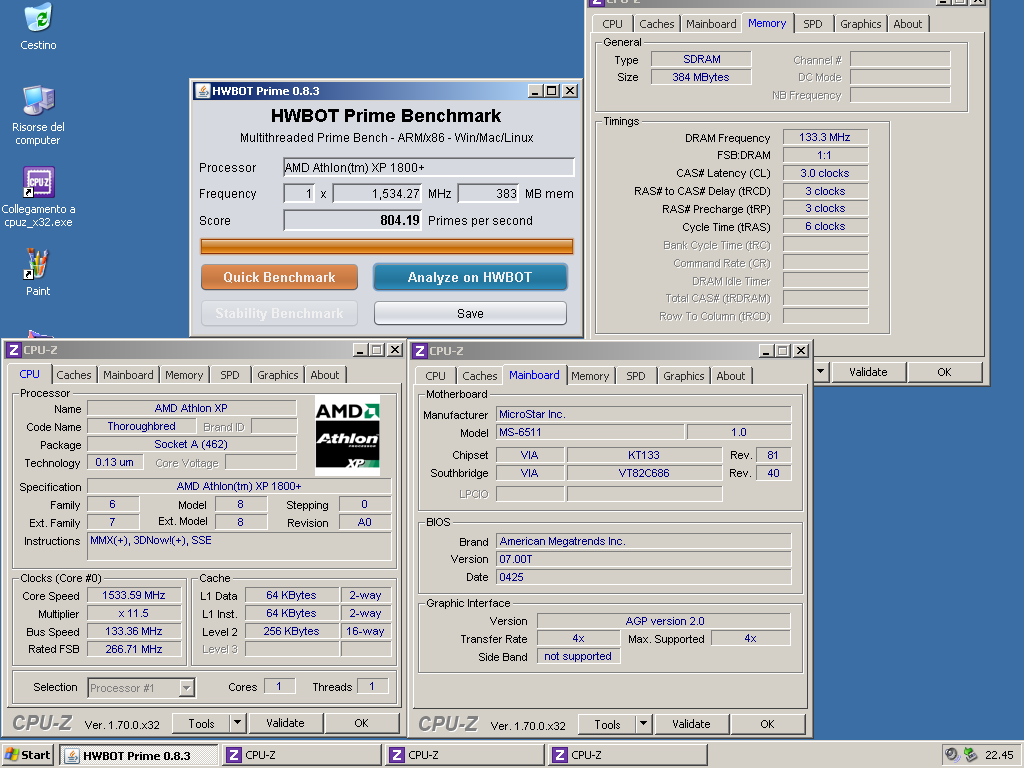This screenshot has width=1024, height=768.
Task: Click the 804.19 score field
Action: pos(353,220)
